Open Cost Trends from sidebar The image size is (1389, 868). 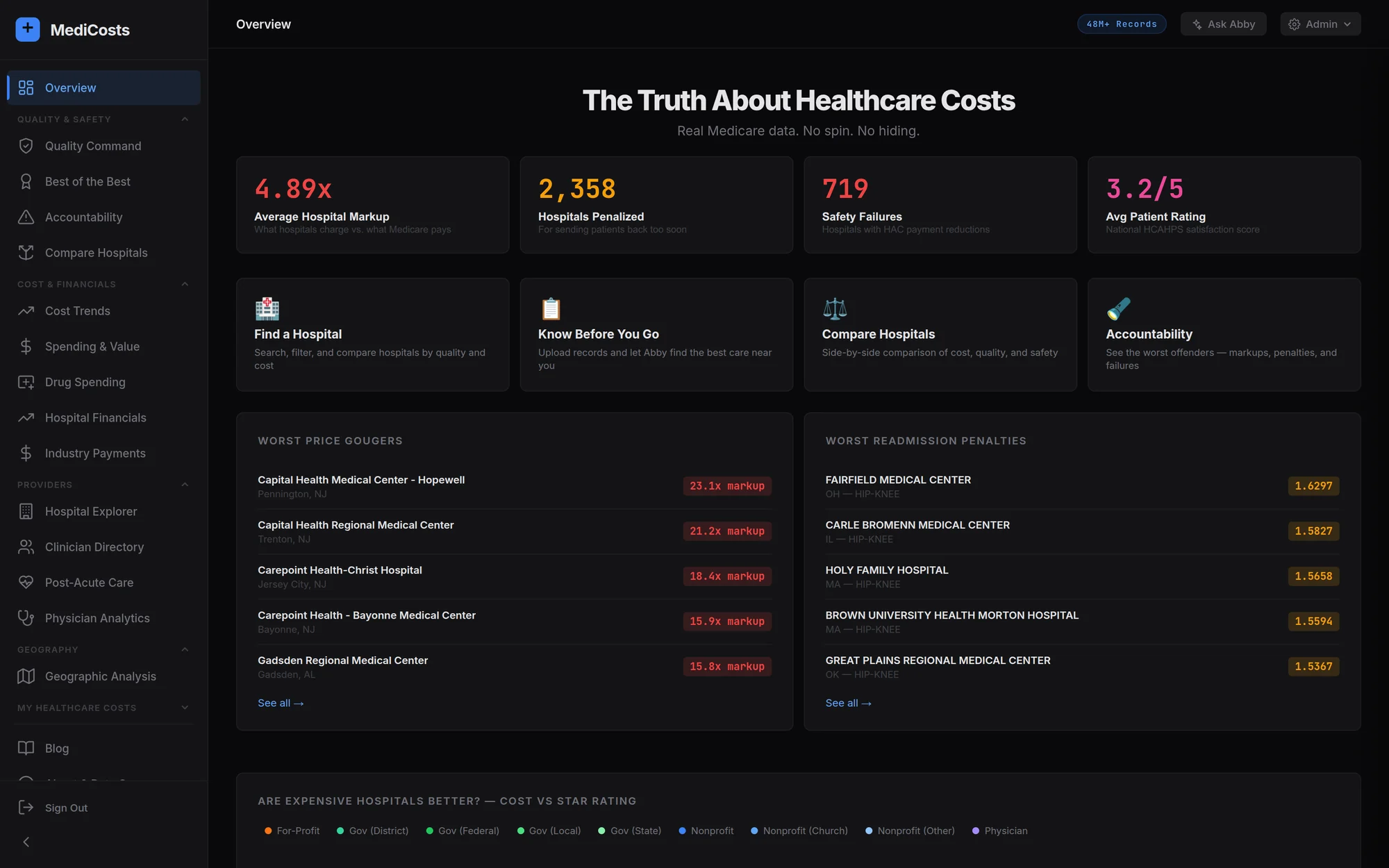coord(103,311)
